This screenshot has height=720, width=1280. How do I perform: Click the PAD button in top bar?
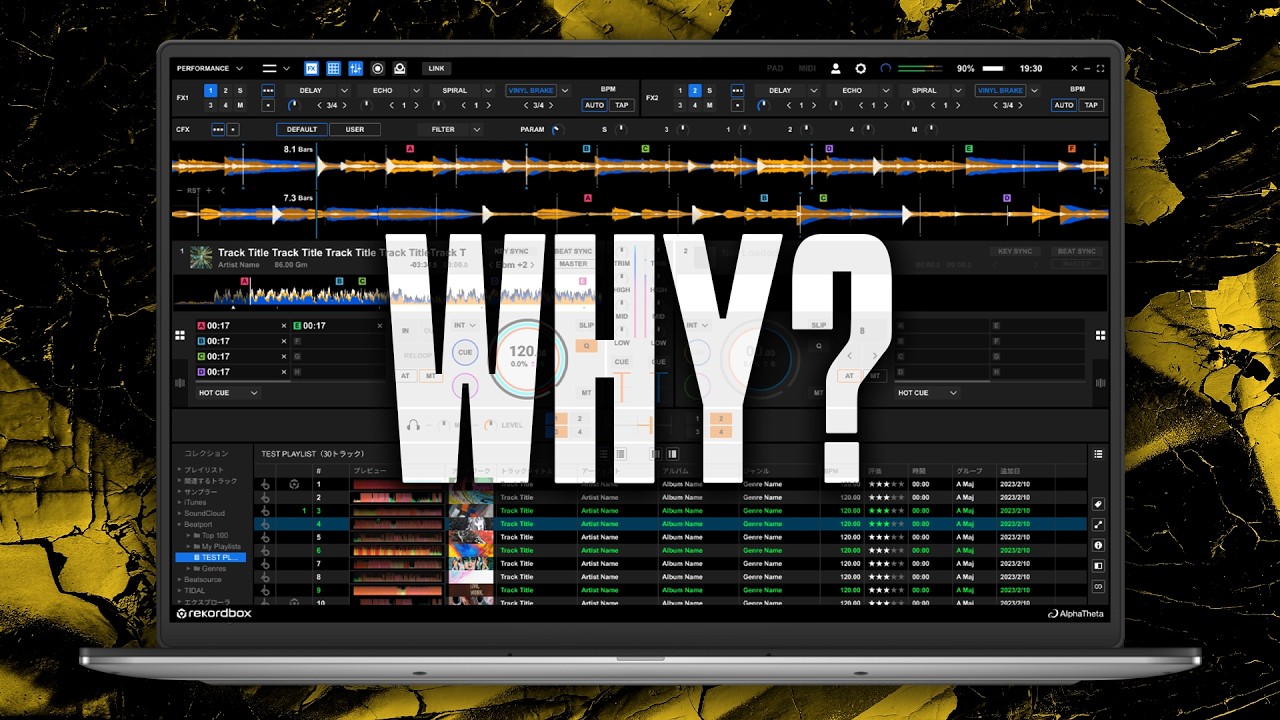click(x=774, y=69)
